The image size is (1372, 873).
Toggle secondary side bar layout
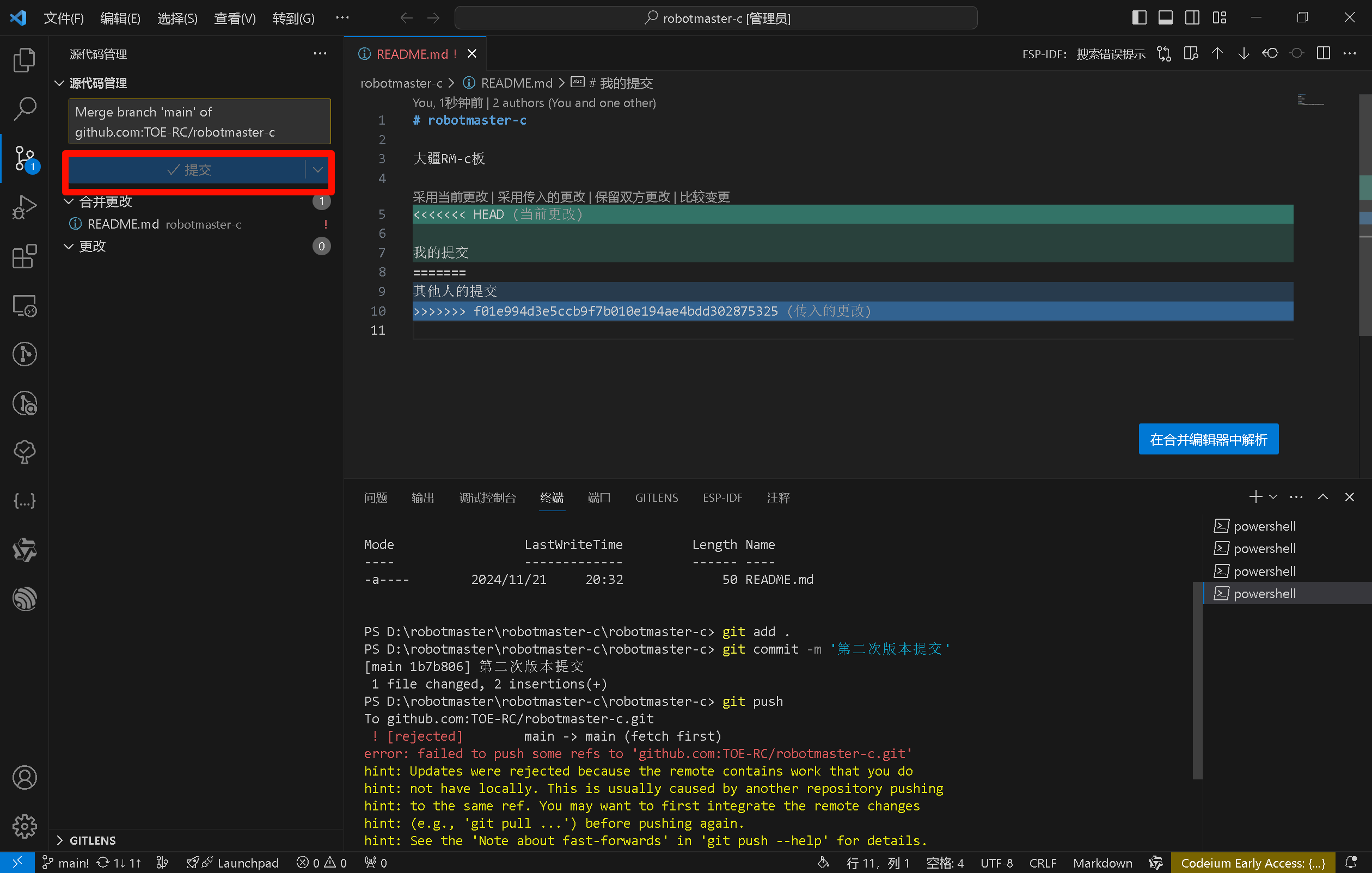coord(1192,17)
